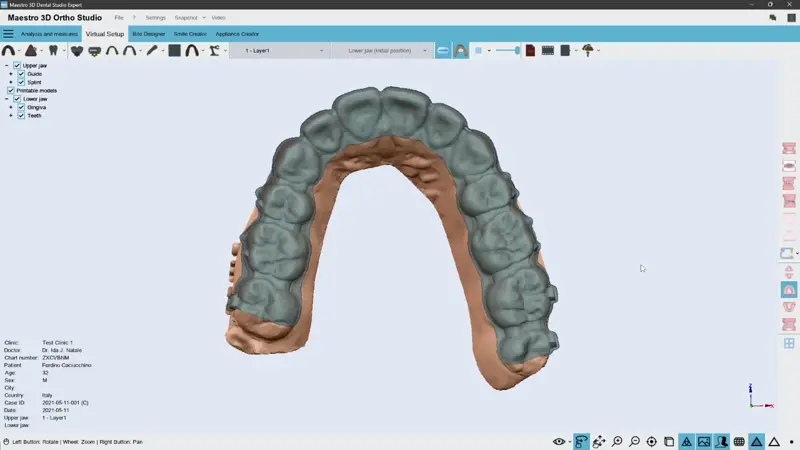
Task: Switch to the Virtual Setup tab
Action: pos(105,34)
